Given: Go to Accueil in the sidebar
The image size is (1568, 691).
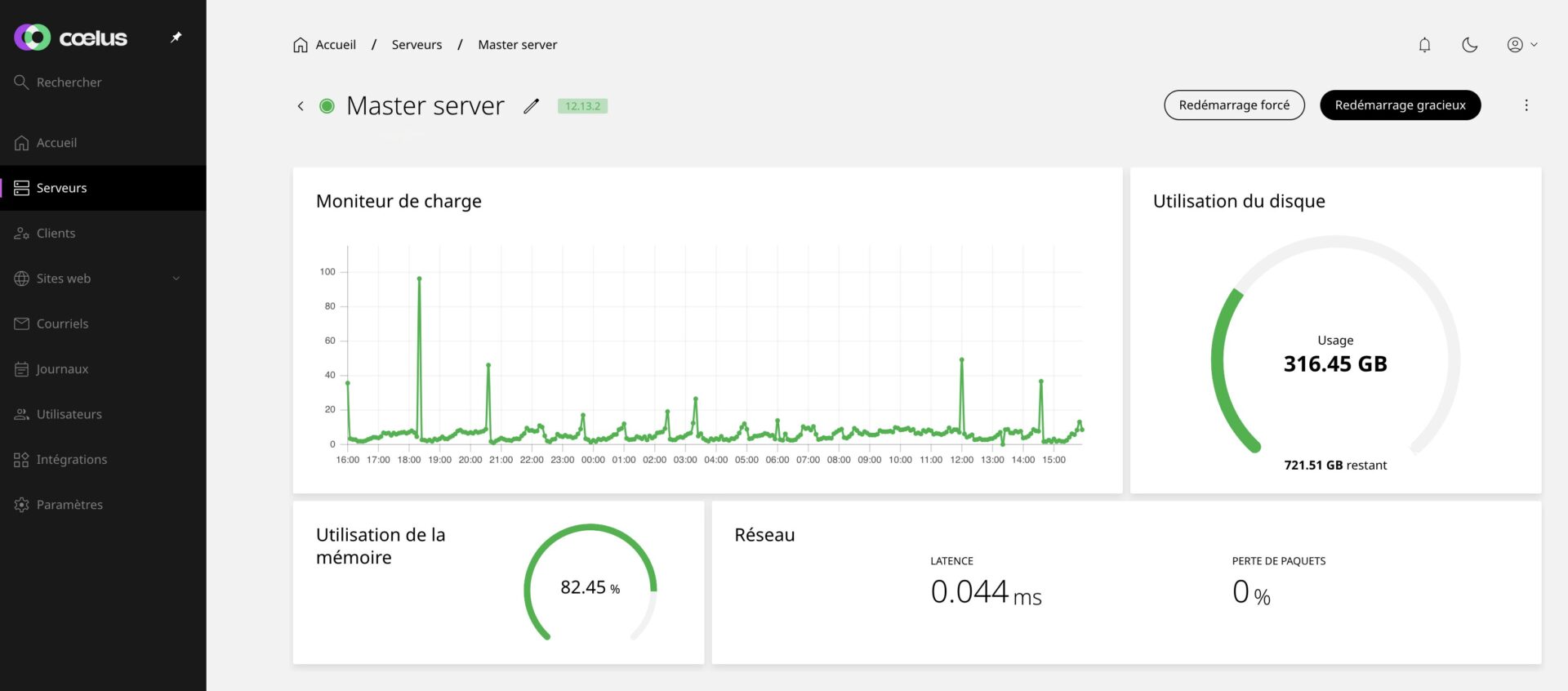Looking at the screenshot, I should pyautogui.click(x=103, y=143).
